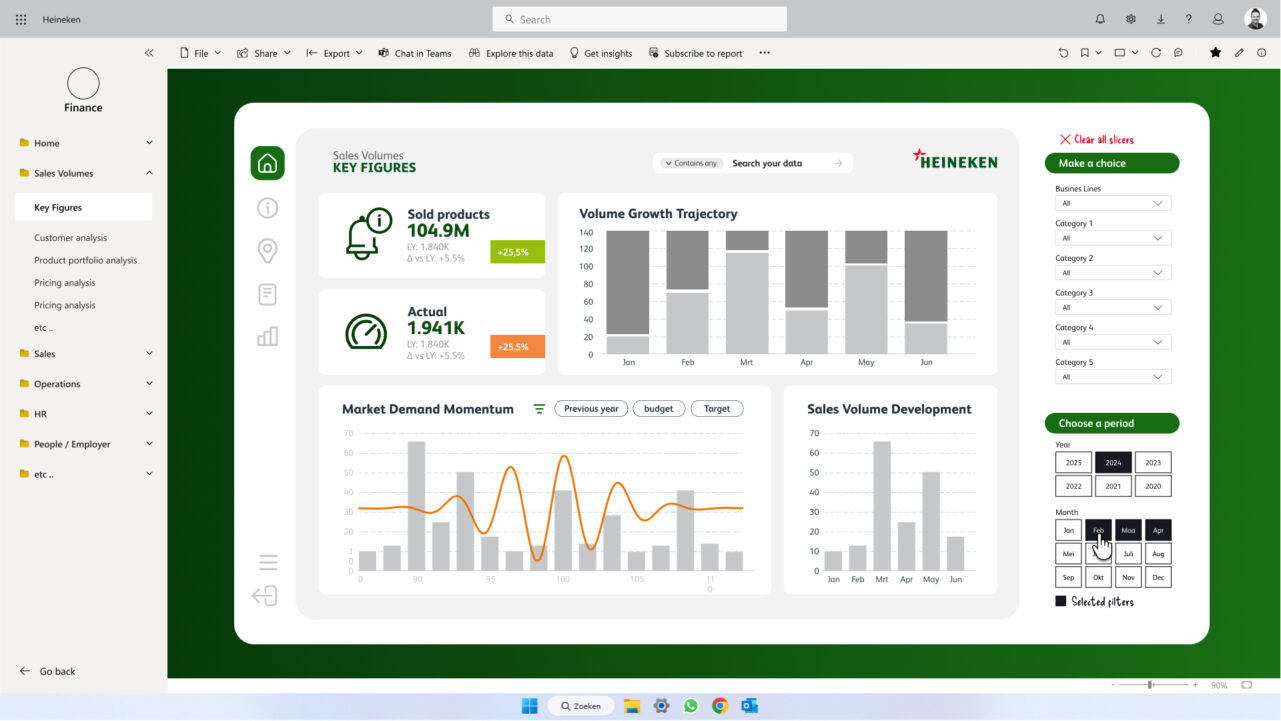Open the notifications bell icon

click(1100, 19)
